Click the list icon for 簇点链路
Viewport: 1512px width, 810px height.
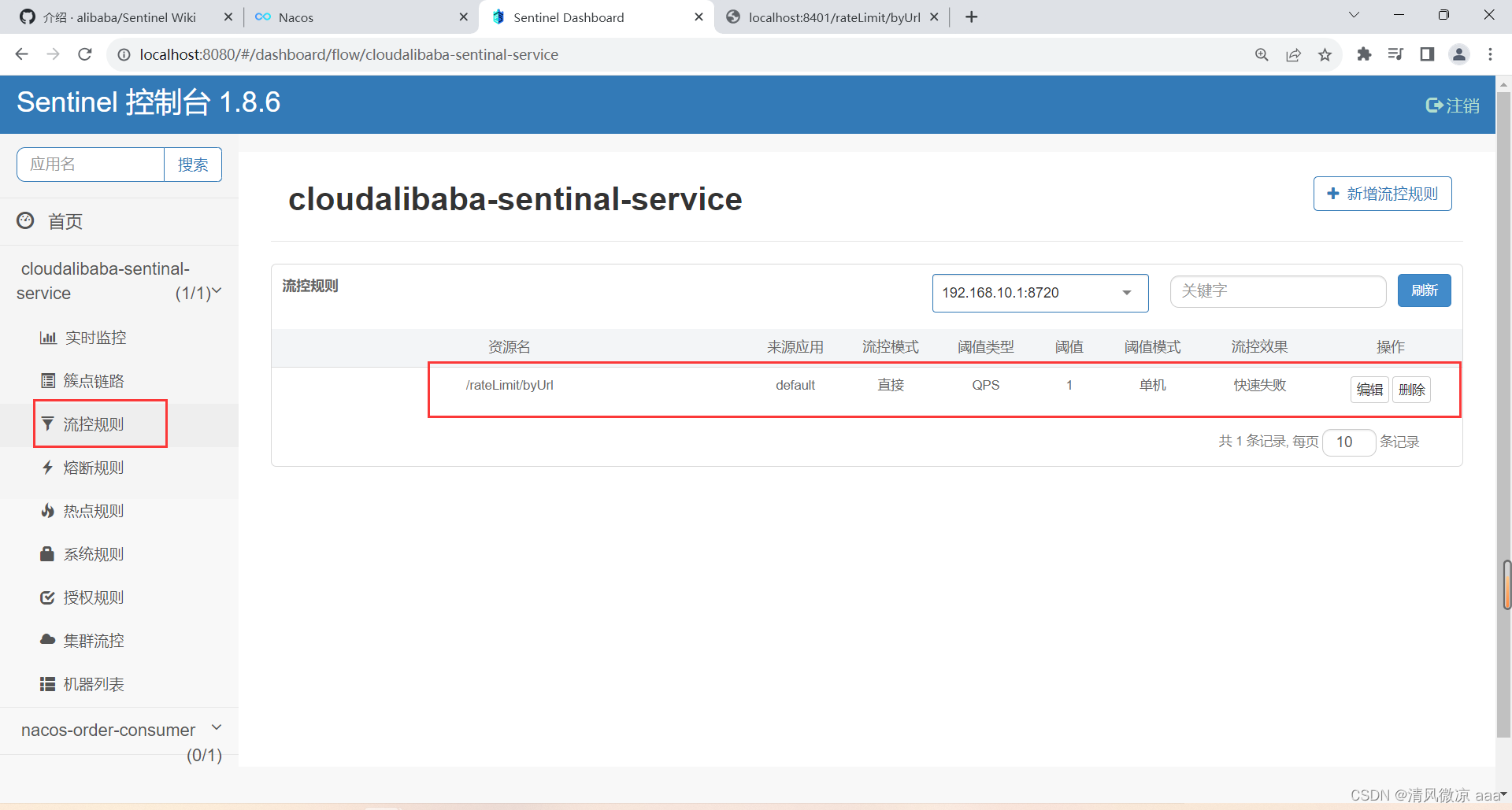point(48,381)
